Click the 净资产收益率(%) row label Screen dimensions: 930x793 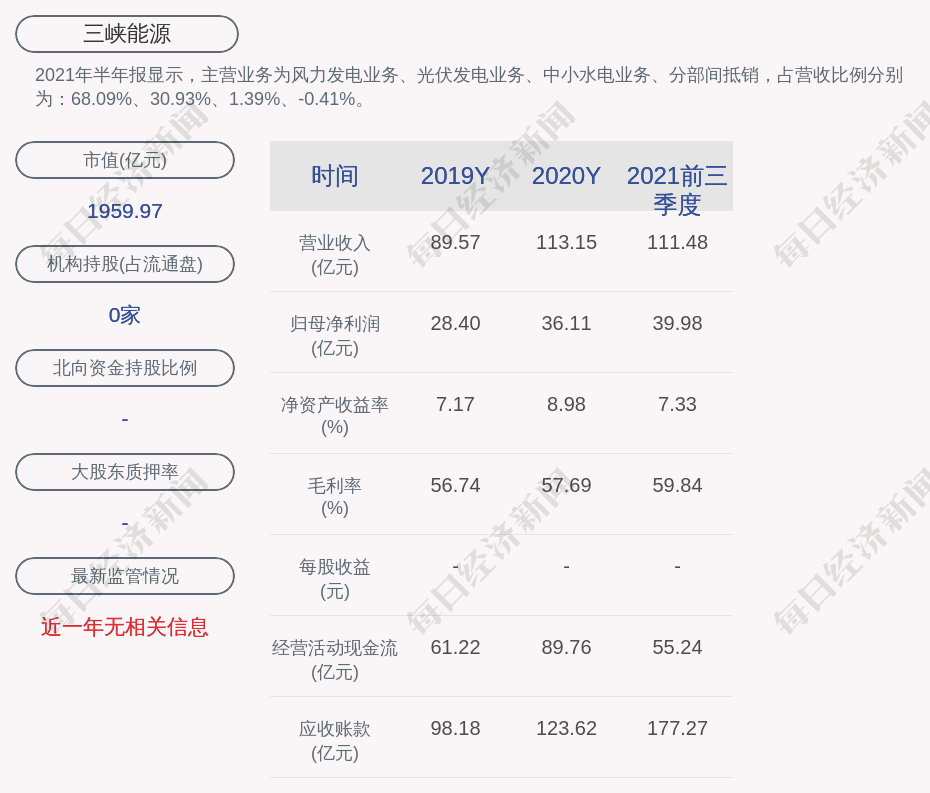(x=335, y=416)
